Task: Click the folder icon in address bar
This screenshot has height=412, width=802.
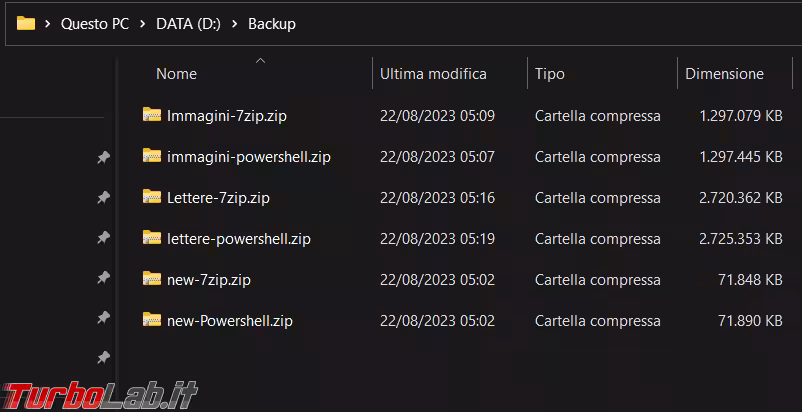Action: point(26,23)
